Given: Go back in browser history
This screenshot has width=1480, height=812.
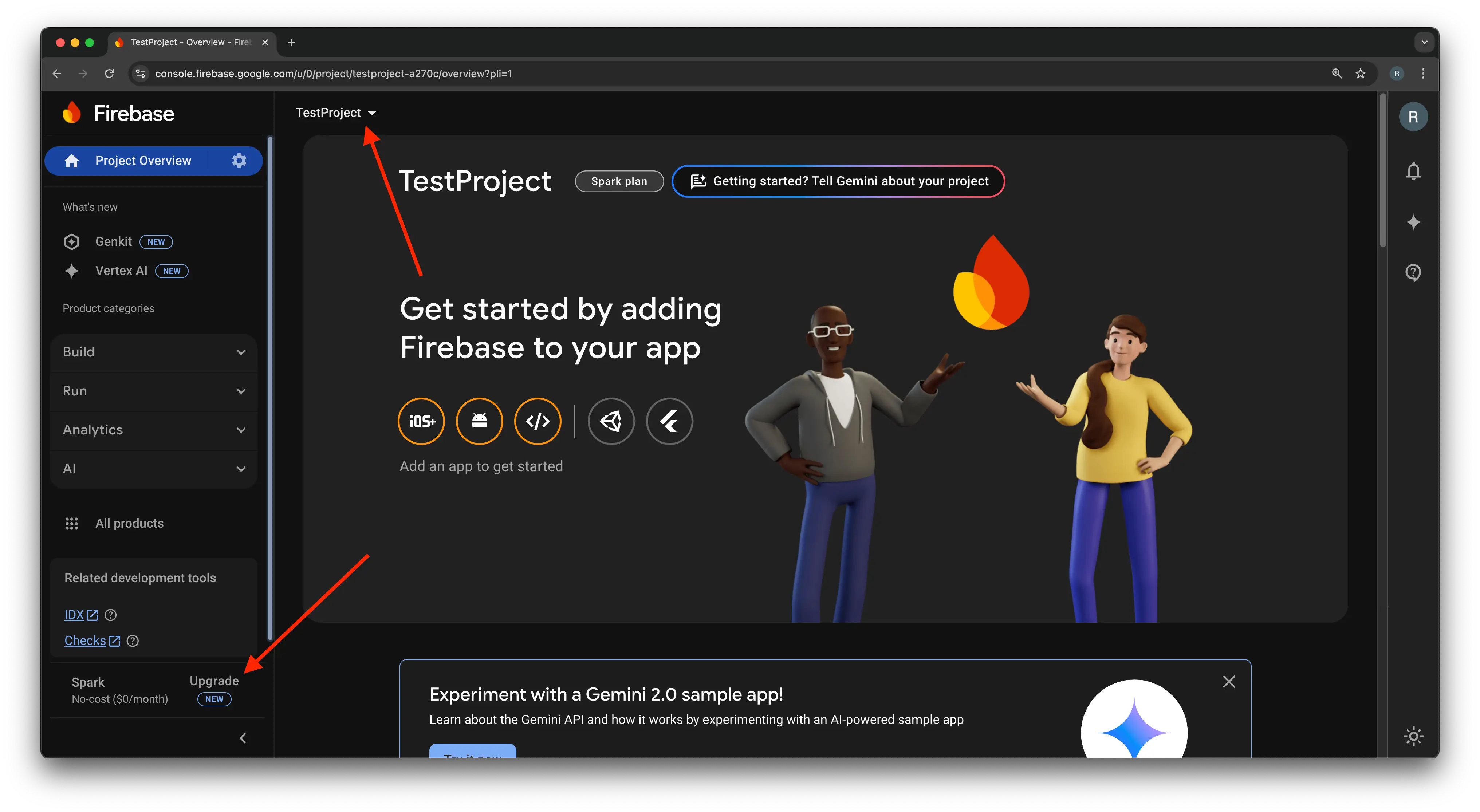Looking at the screenshot, I should point(57,74).
